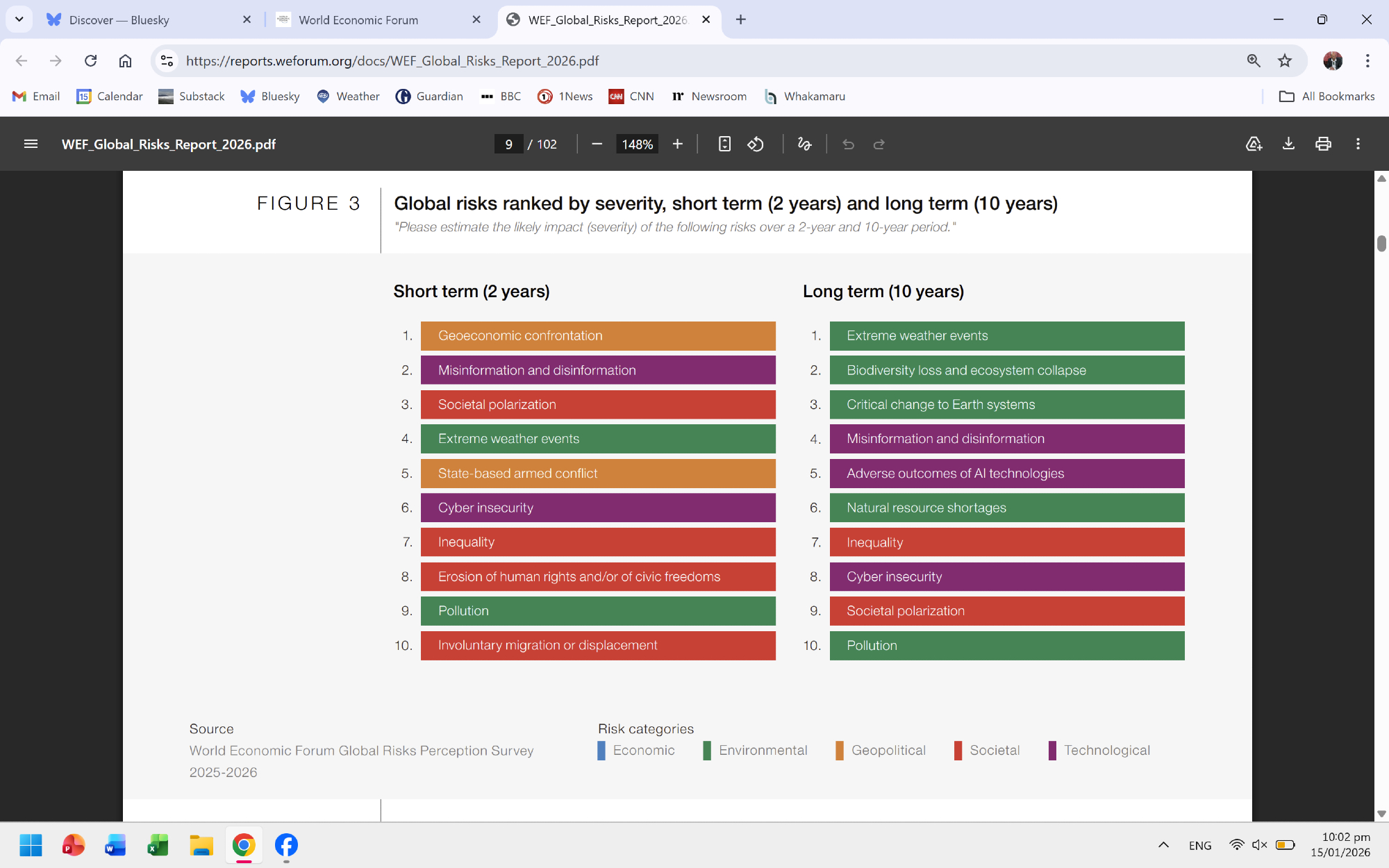
Task: Save PDF to Google Drive icon
Action: point(1254,144)
